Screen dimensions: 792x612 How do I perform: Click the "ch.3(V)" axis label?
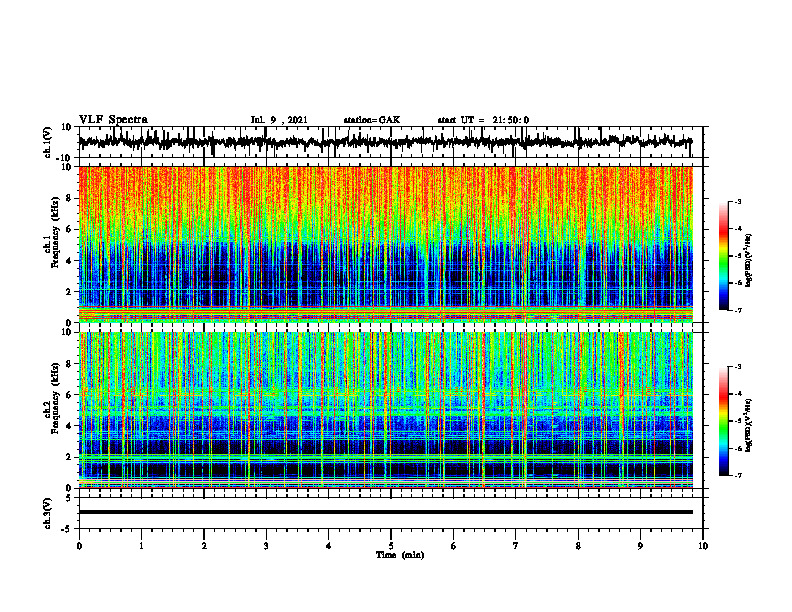47,513
